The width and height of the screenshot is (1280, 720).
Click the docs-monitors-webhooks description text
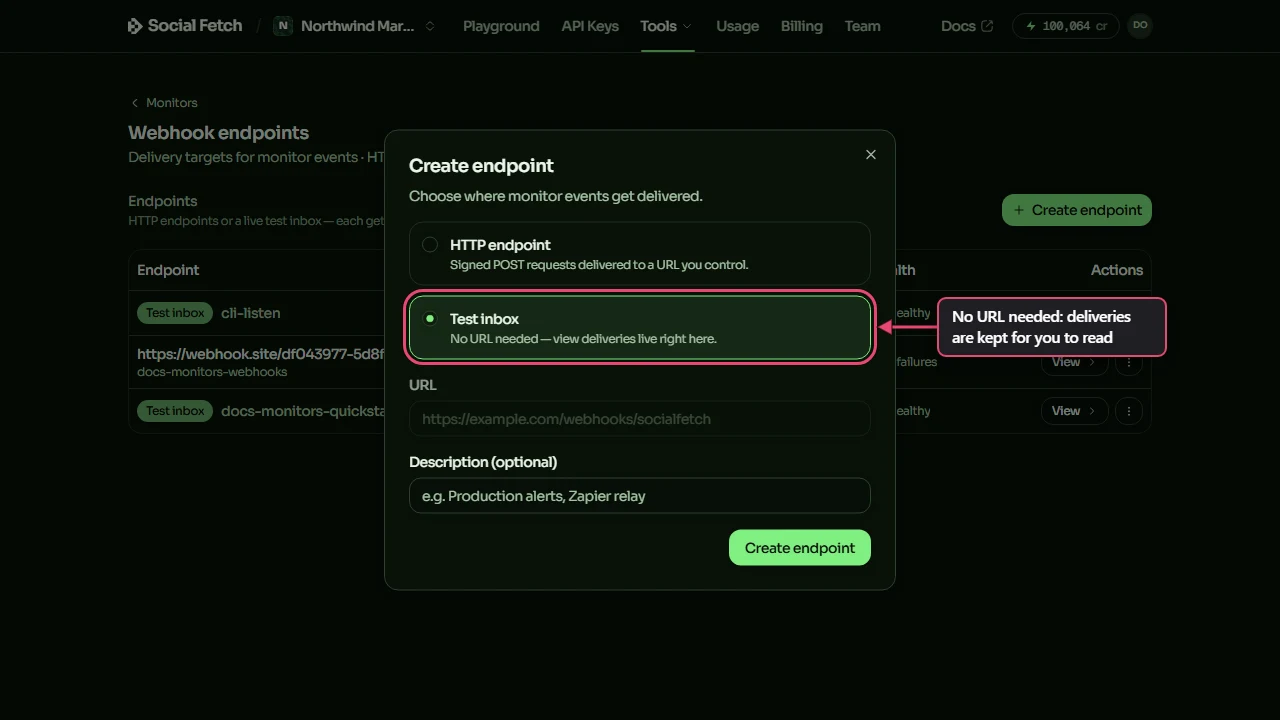pyautogui.click(x=212, y=372)
